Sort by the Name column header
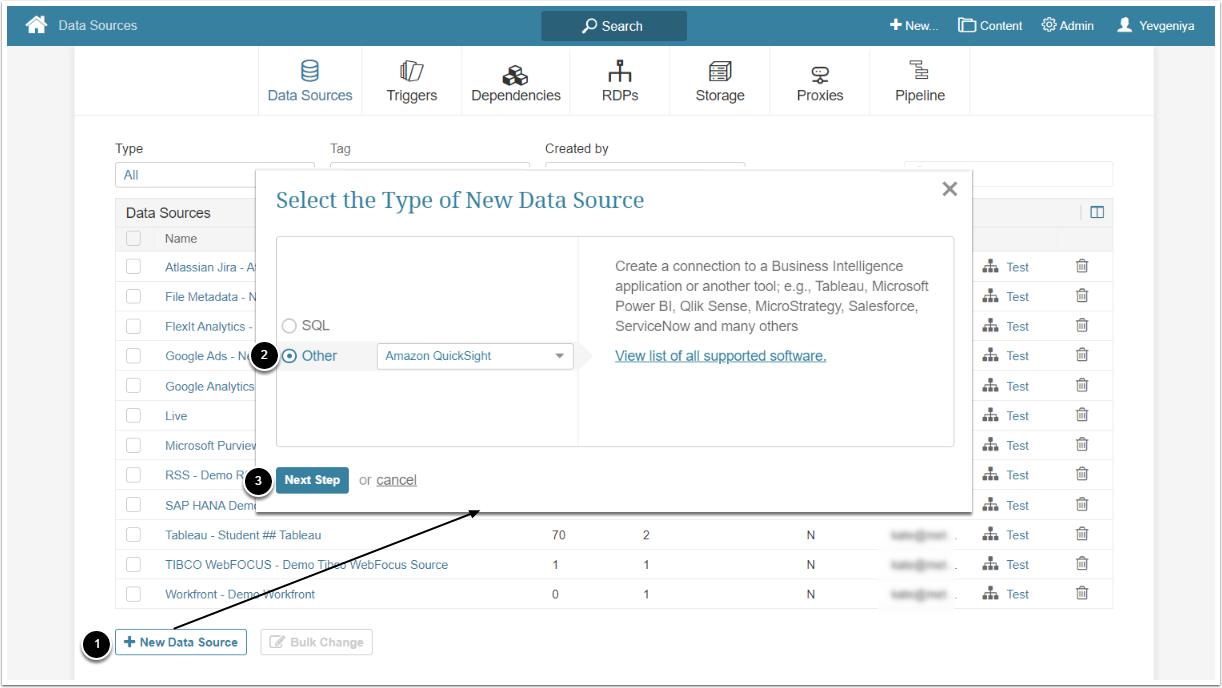This screenshot has width=1222, height=688. (181, 238)
